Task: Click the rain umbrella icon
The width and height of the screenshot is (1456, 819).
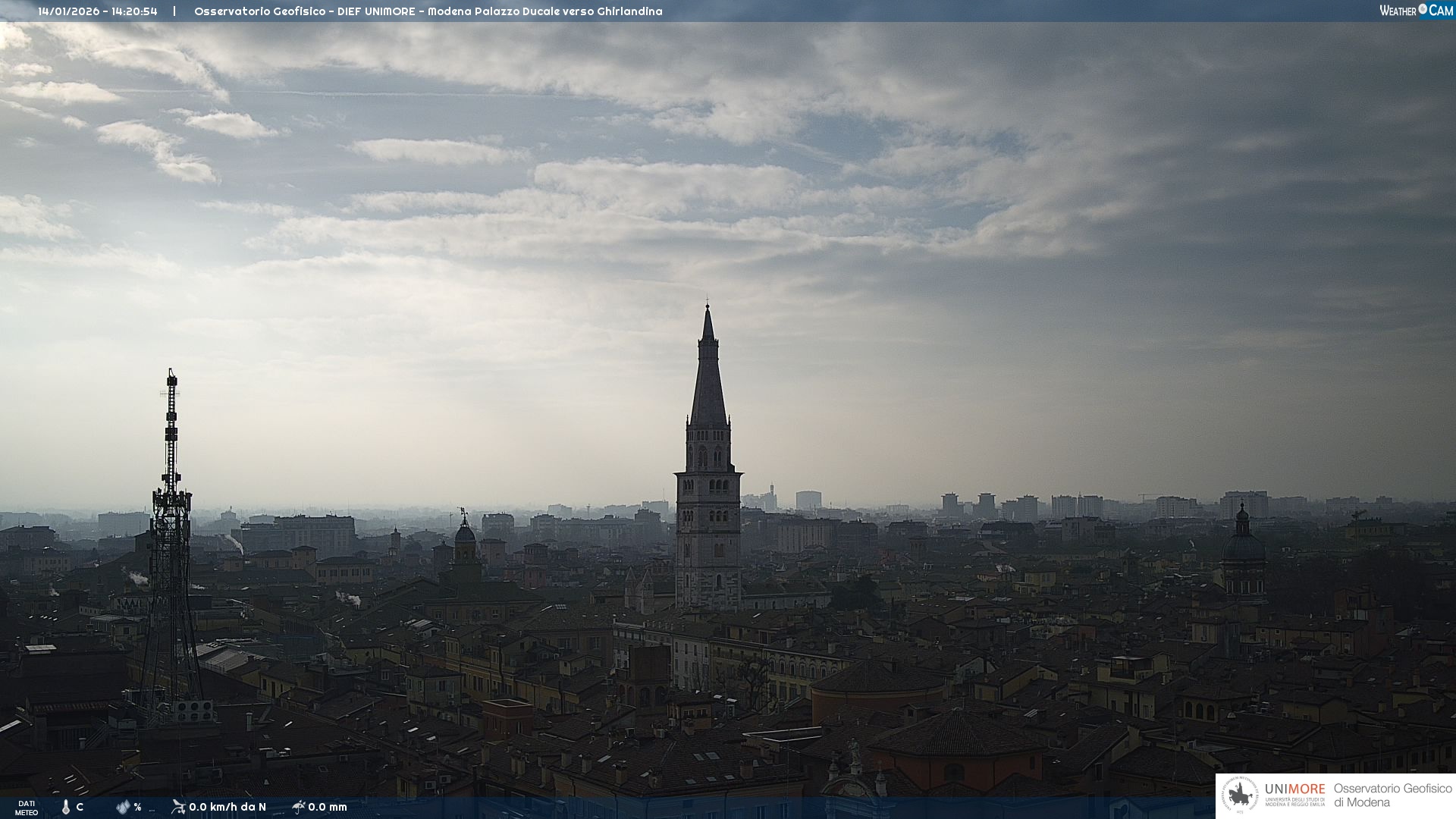Action: (x=299, y=807)
